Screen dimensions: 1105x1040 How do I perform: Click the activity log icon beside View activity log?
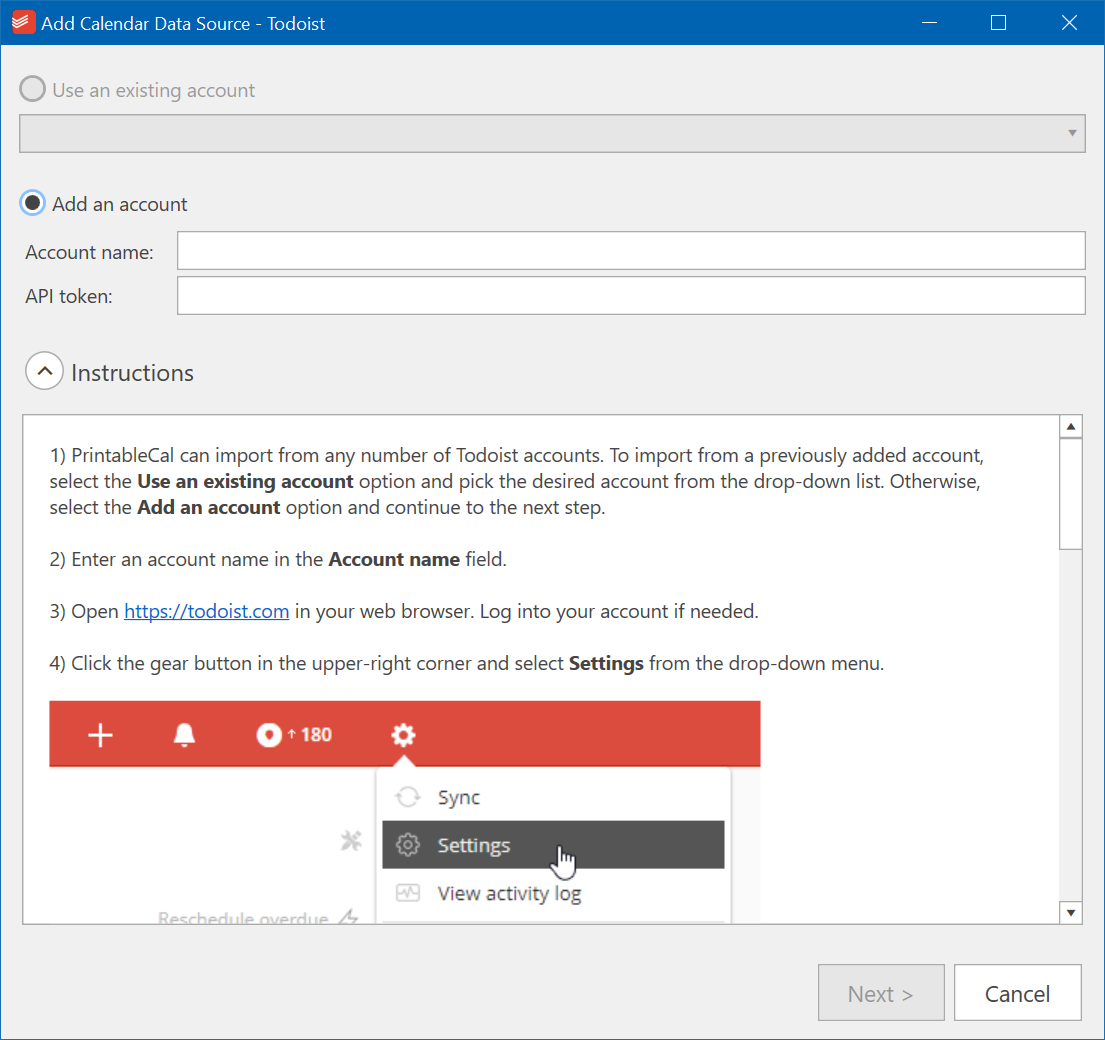407,893
